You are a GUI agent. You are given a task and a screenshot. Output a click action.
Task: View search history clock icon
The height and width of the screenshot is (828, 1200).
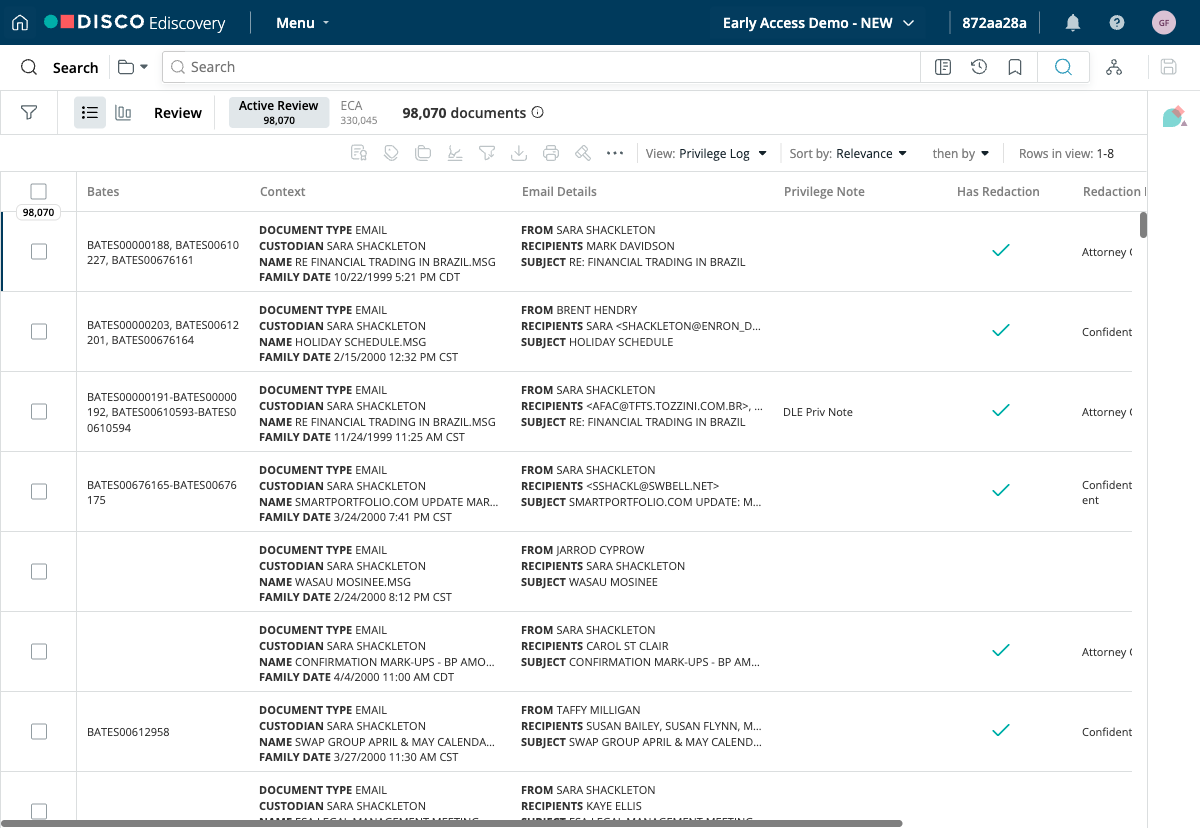tap(979, 67)
